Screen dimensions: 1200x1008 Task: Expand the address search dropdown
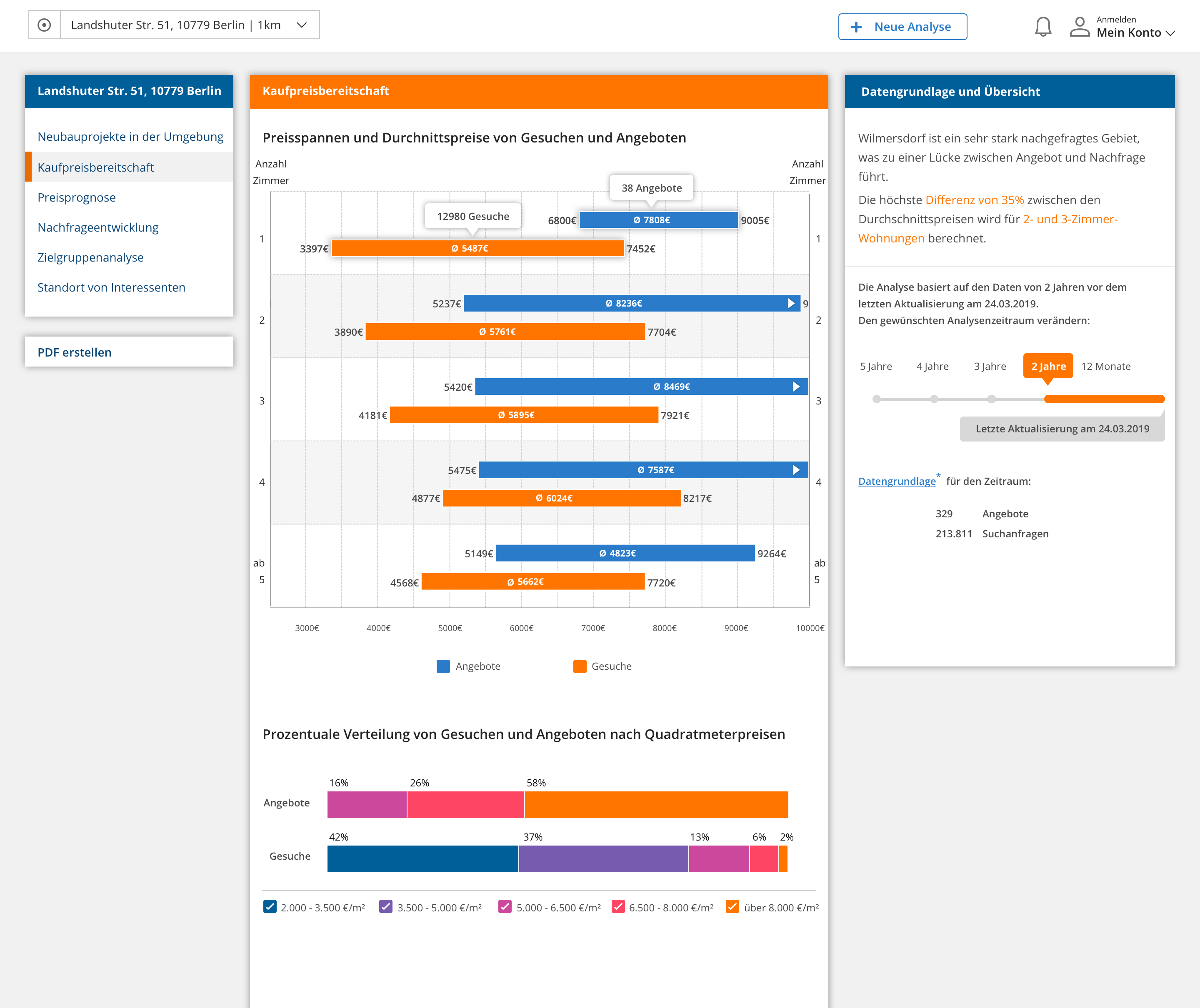pyautogui.click(x=302, y=25)
